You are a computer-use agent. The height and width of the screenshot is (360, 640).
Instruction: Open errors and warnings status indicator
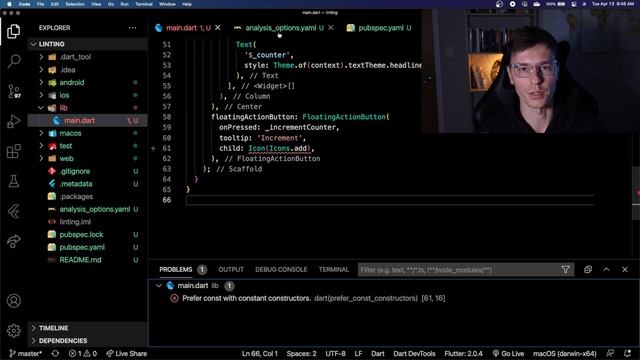83,353
